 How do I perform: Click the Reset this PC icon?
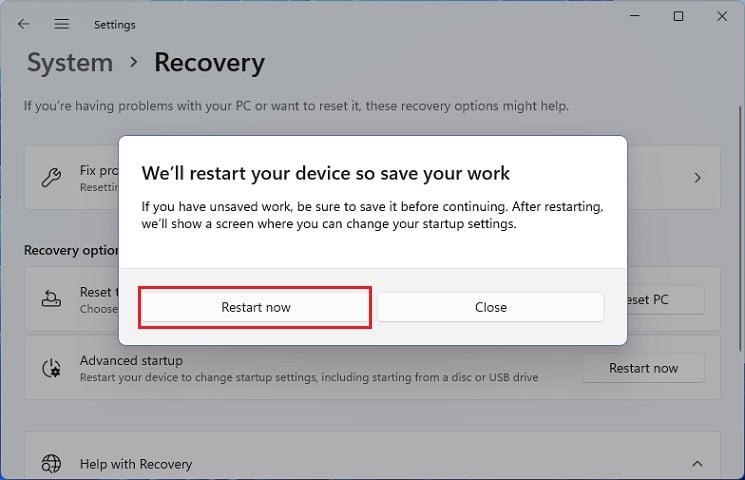tap(51, 299)
